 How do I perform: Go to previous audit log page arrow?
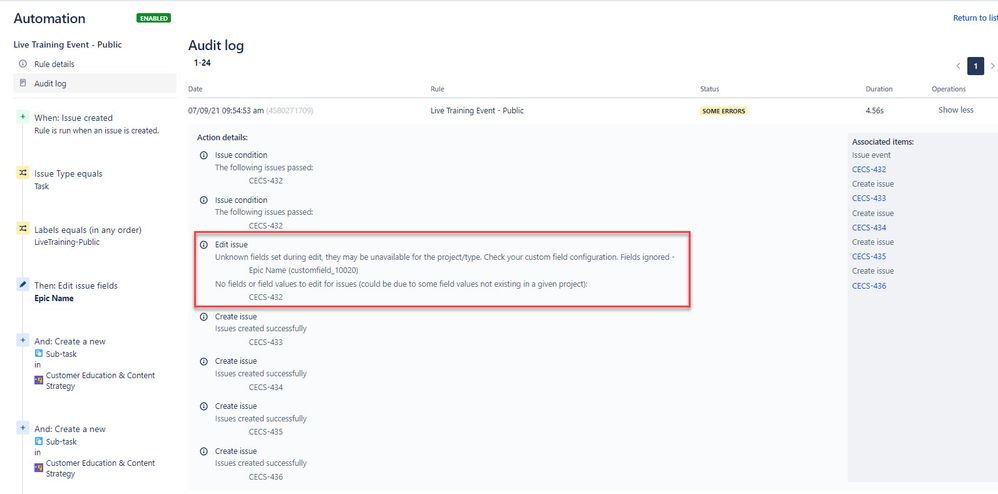pos(958,66)
